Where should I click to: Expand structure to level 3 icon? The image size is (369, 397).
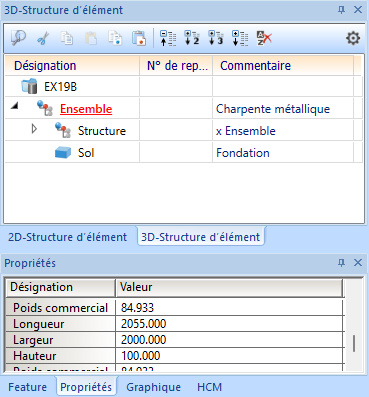[216, 38]
